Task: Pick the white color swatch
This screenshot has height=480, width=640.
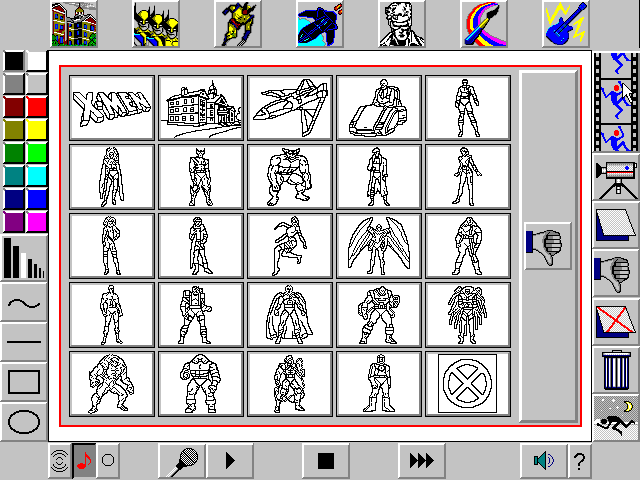Action: point(37,60)
